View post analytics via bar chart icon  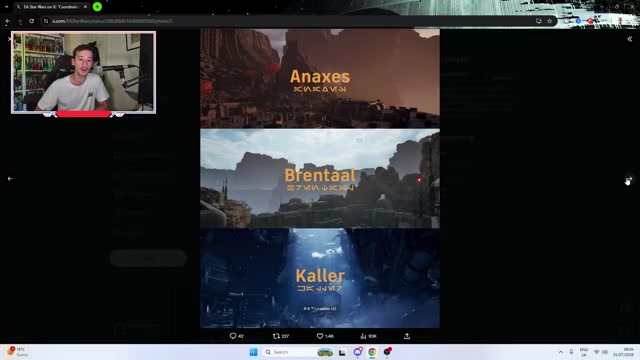point(363,336)
